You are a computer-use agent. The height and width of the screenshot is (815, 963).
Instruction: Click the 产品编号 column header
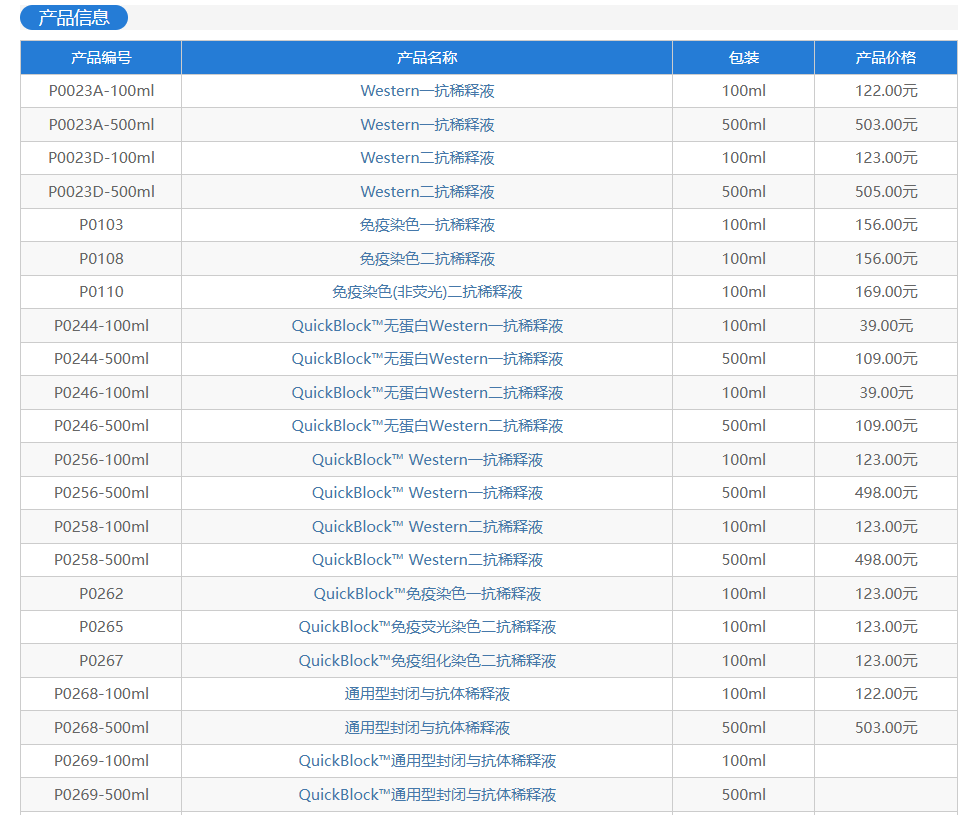pos(101,58)
